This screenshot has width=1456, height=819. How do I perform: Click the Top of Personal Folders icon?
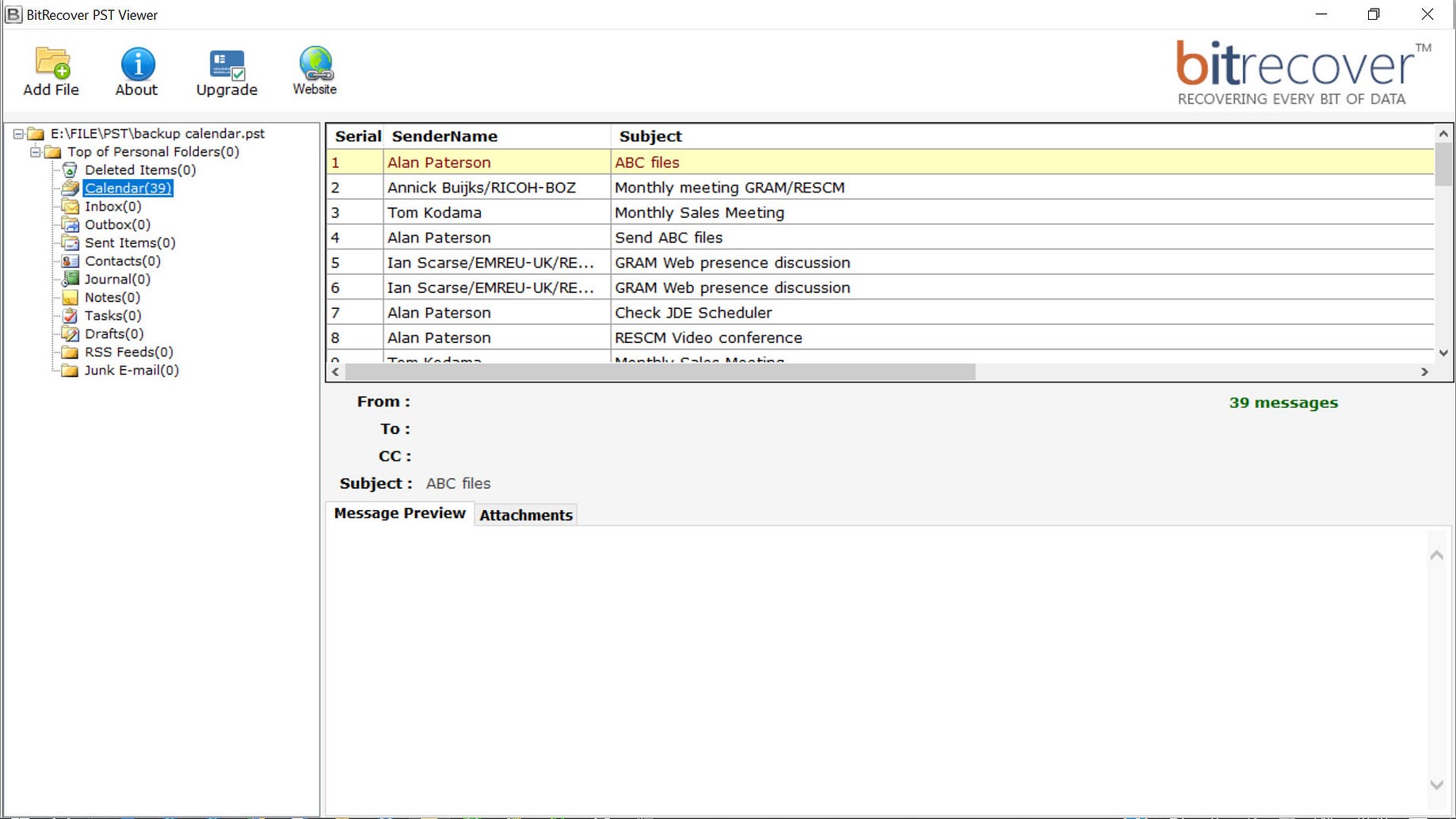[53, 151]
